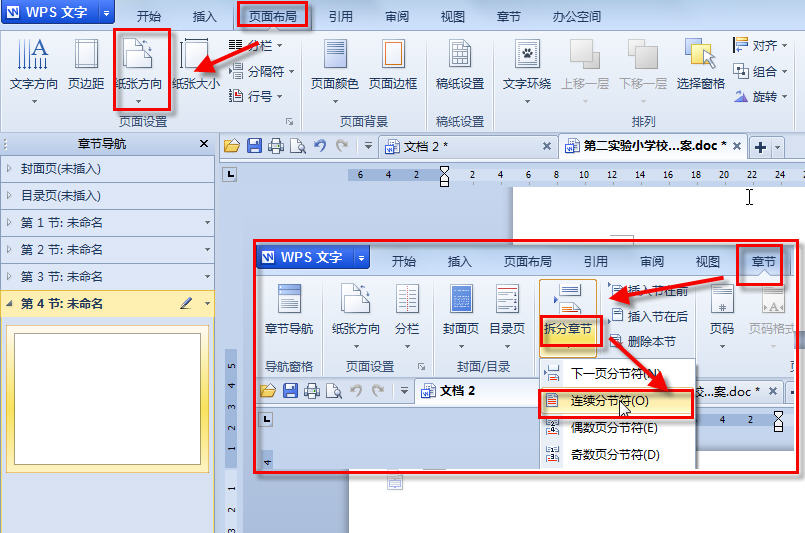Open file with the folder icon in main toolbar
The height and width of the screenshot is (533, 805).
232,146
